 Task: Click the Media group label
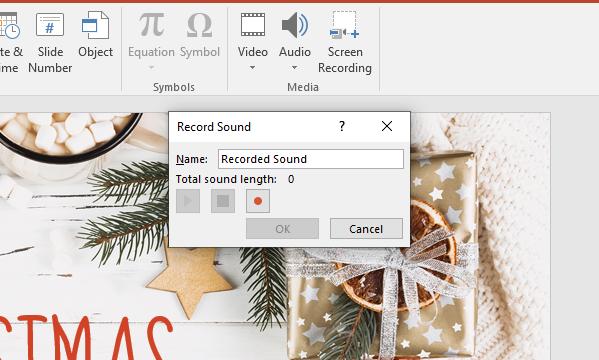(x=303, y=87)
